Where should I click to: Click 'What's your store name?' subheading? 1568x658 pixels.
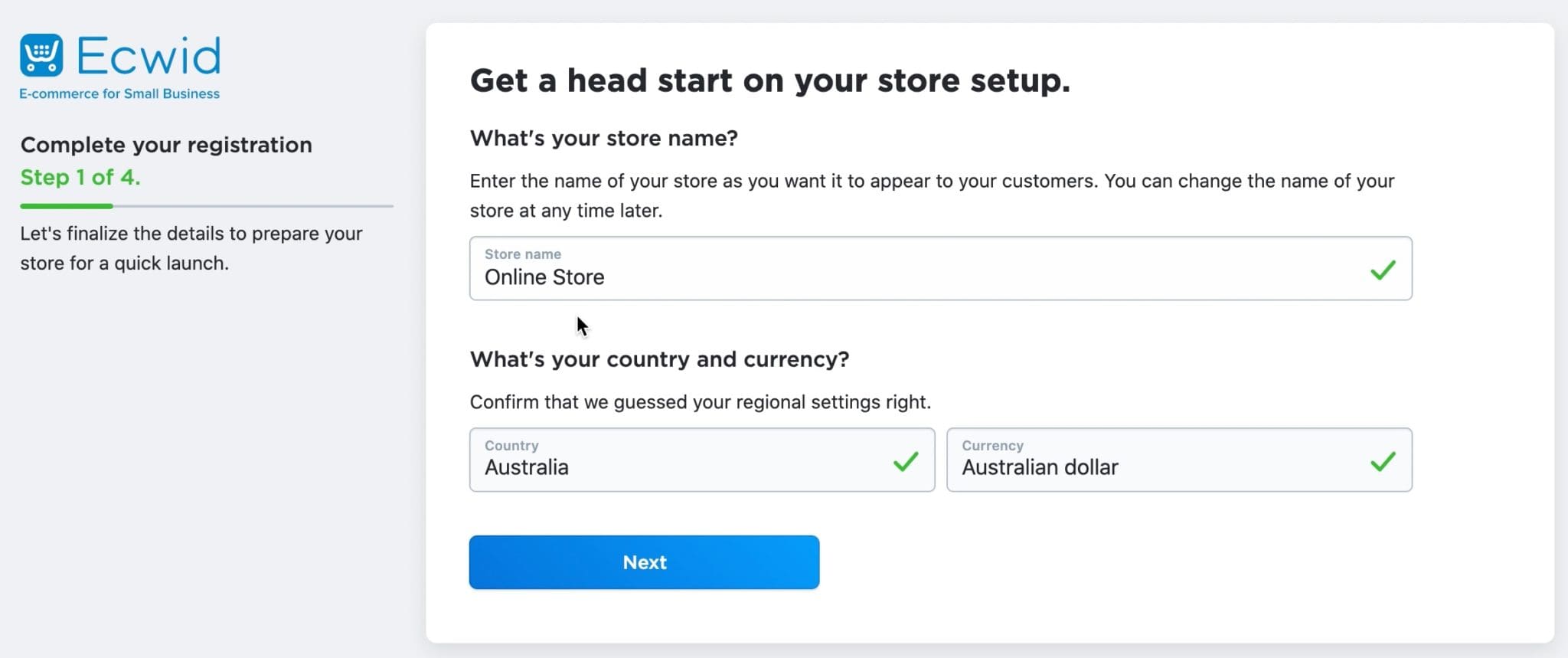click(x=604, y=138)
